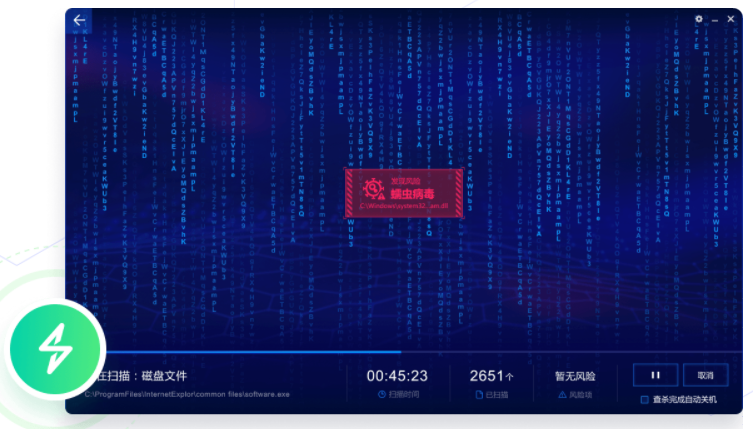The width and height of the screenshot is (753, 429).
Task: Enable 查杀完成自动关机 checkbox
Action: tap(644, 400)
